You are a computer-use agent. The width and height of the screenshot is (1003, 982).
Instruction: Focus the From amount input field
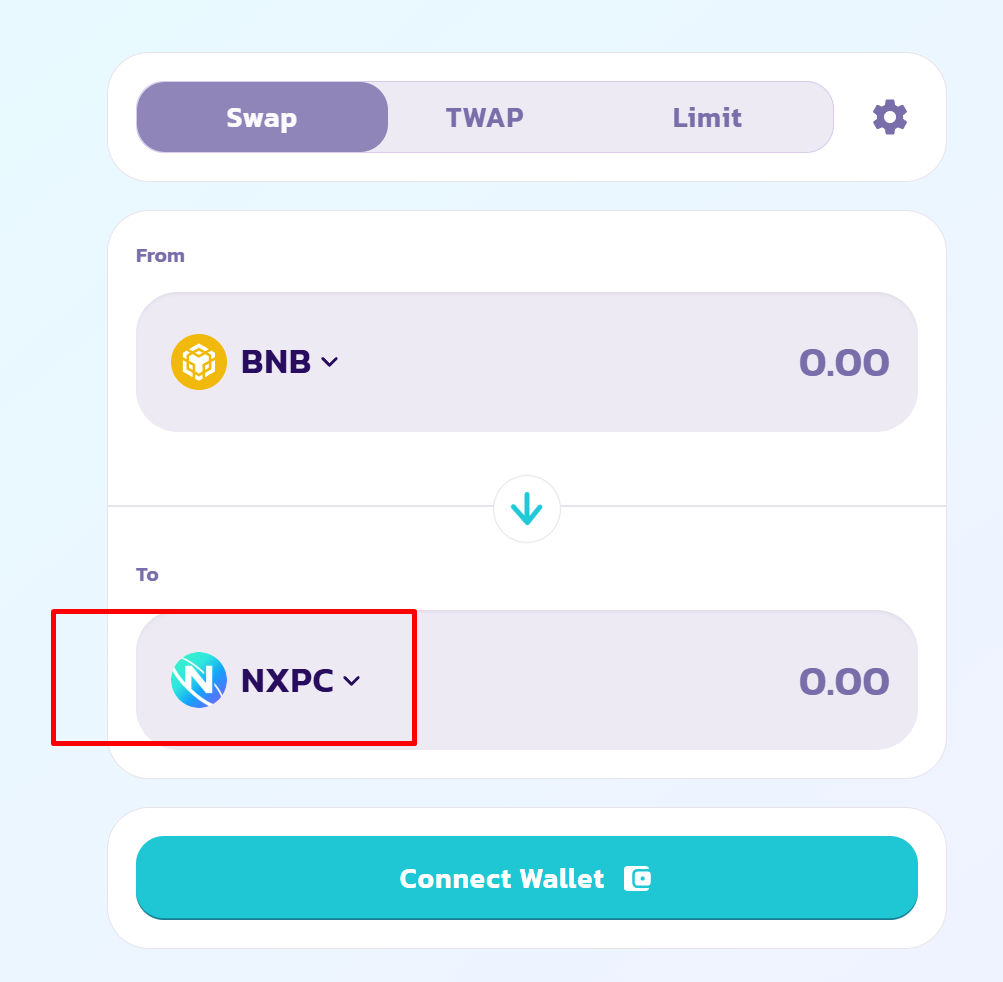point(844,363)
